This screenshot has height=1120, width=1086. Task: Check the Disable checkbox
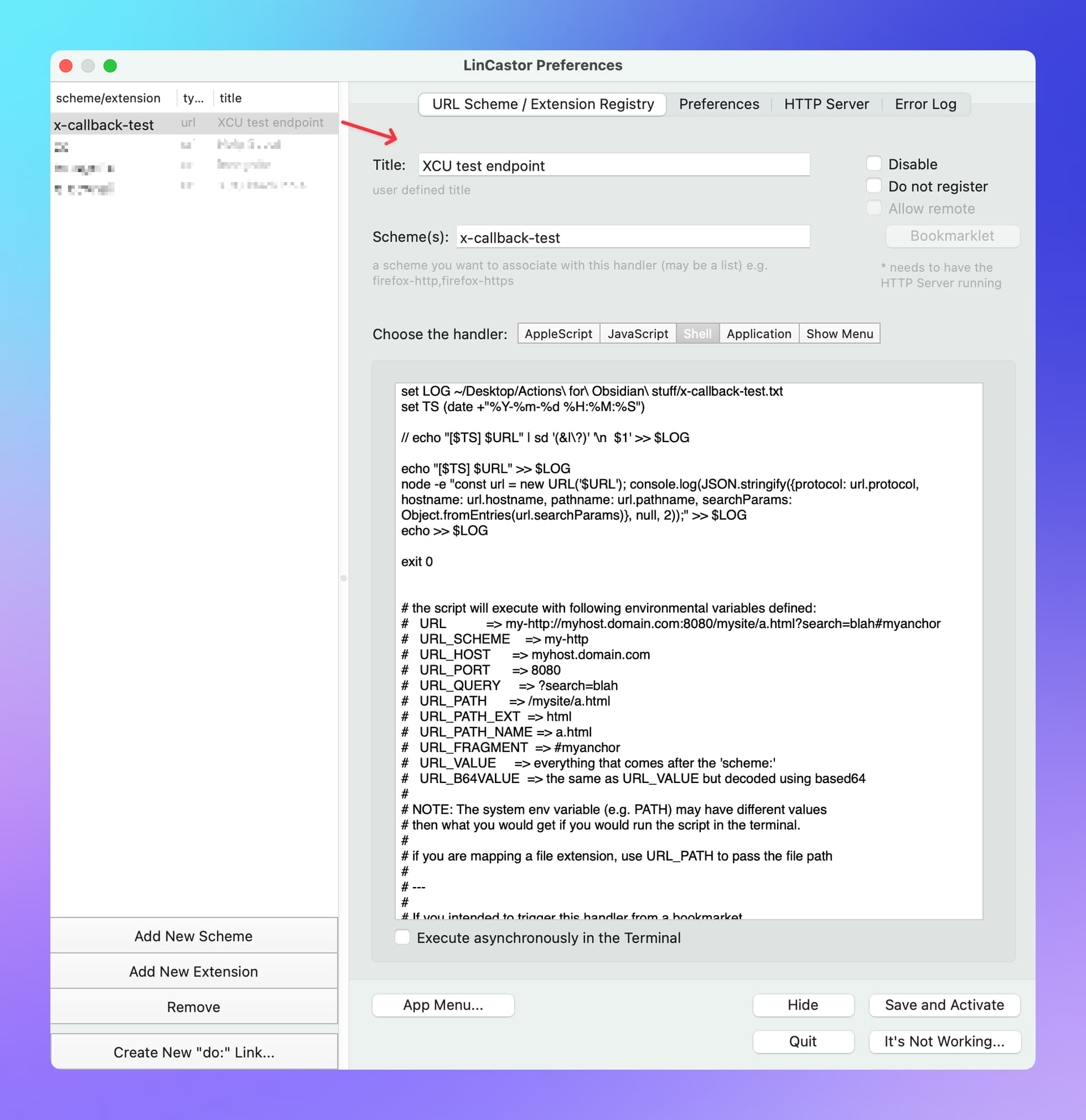tap(873, 164)
